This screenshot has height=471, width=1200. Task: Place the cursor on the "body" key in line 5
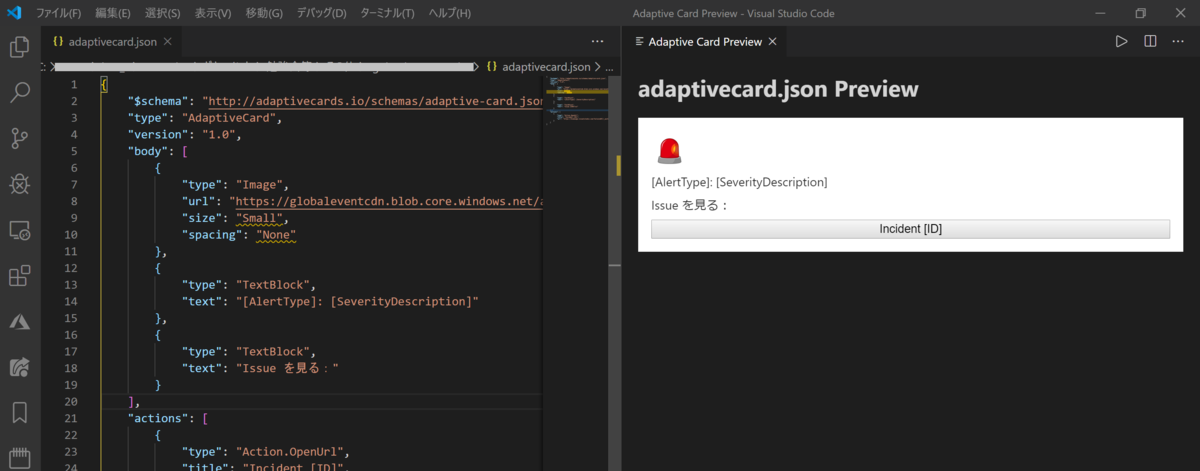[x=148, y=151]
